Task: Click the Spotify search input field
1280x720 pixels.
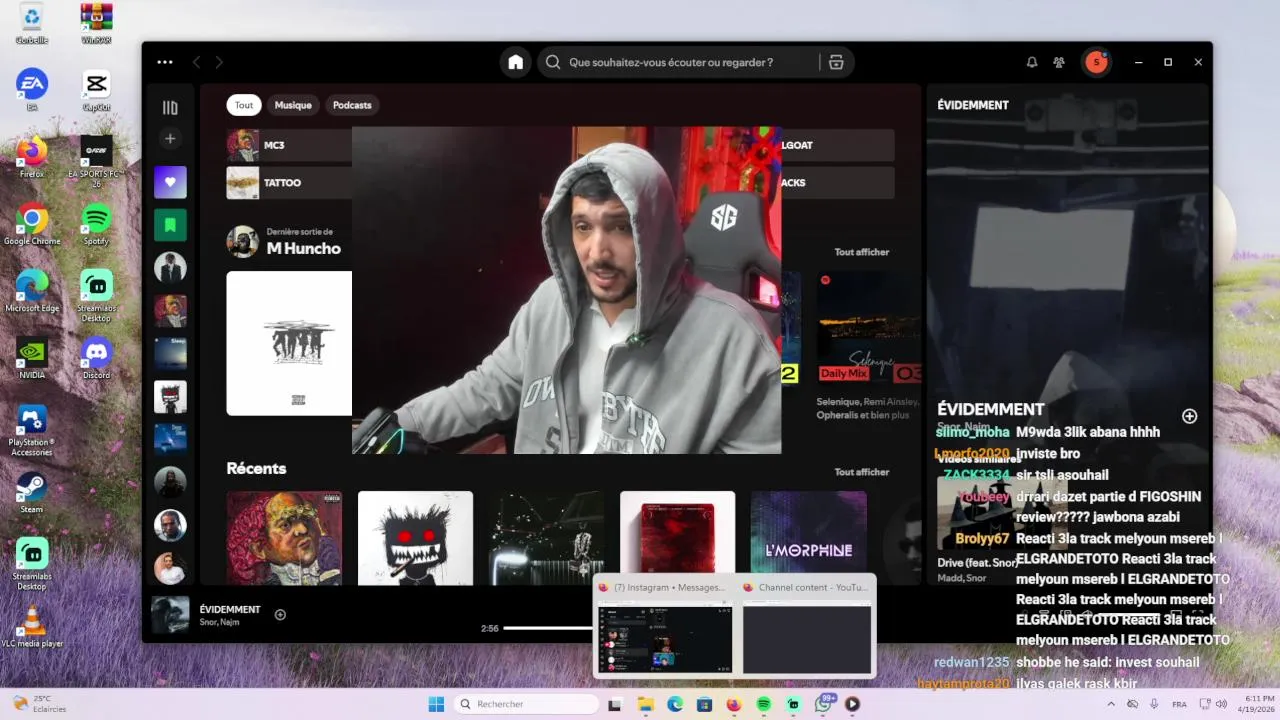Action: [680, 62]
